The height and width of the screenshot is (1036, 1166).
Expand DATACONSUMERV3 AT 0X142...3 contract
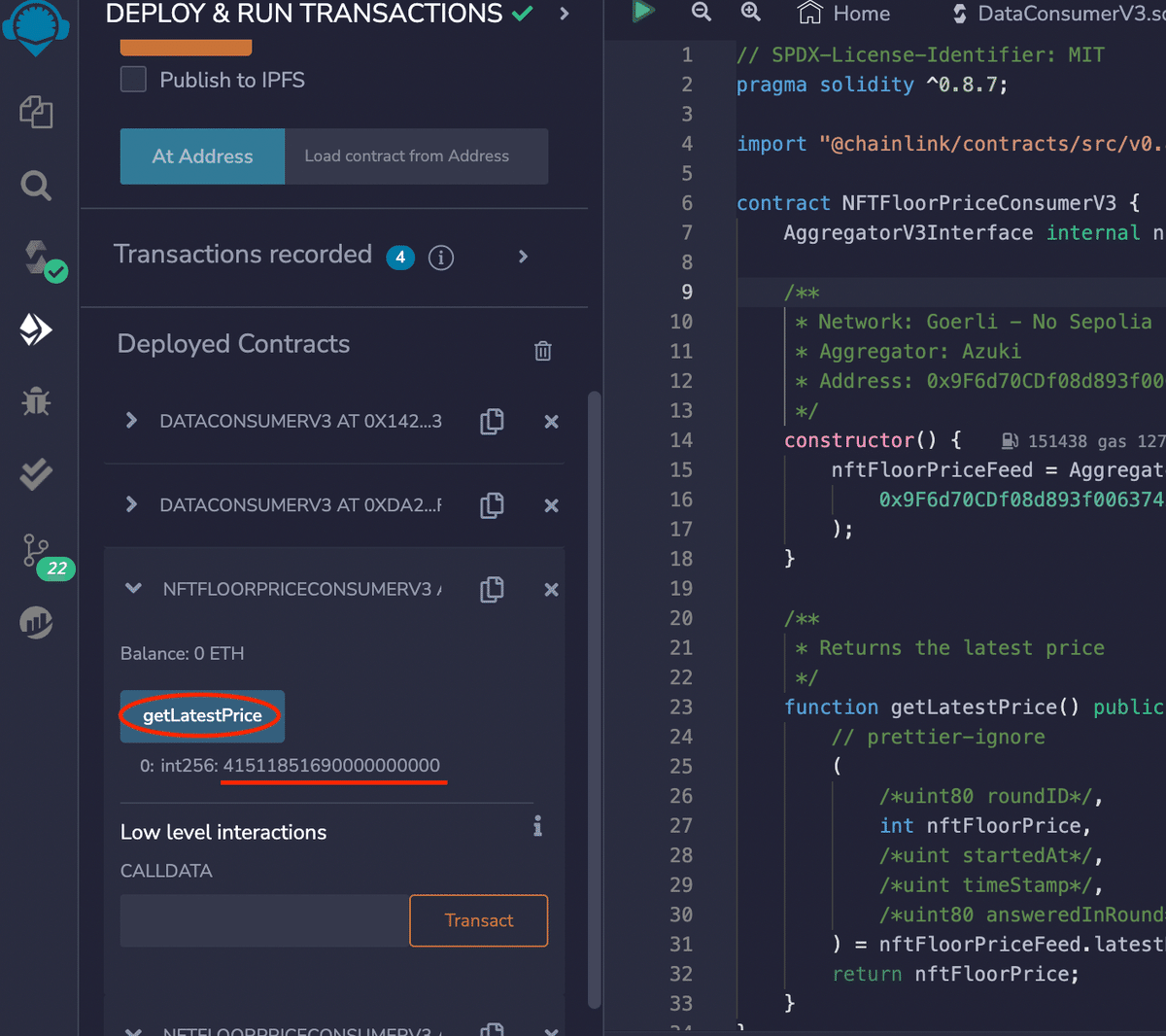click(131, 421)
